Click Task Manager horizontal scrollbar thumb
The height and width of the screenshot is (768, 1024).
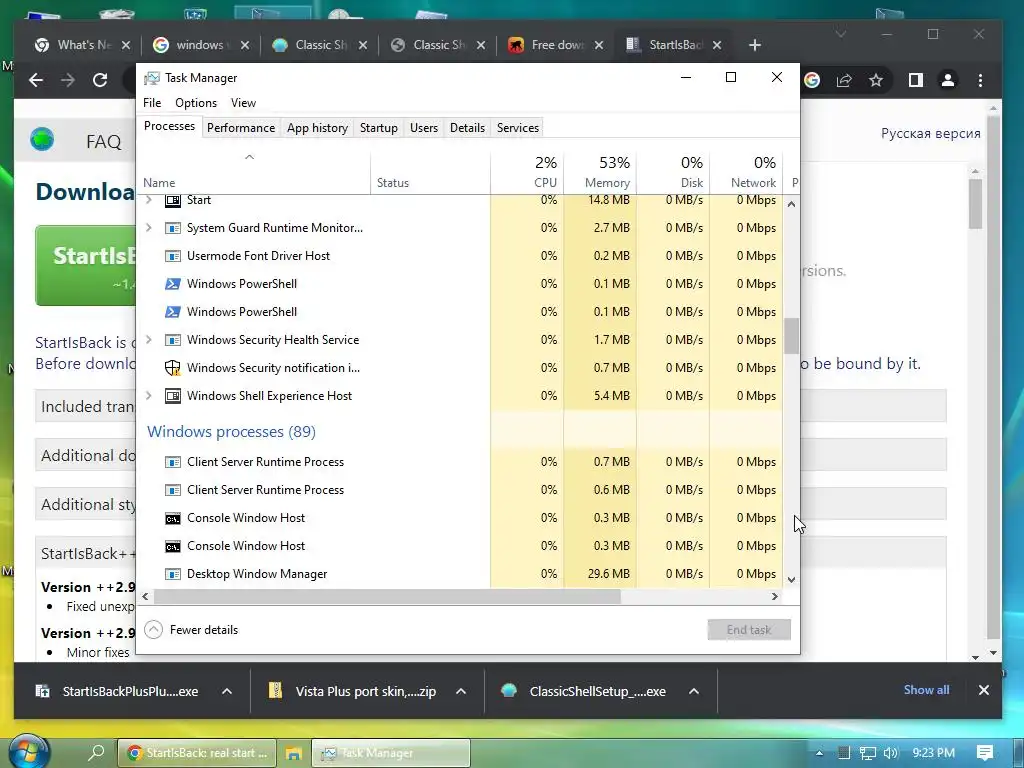click(x=387, y=596)
